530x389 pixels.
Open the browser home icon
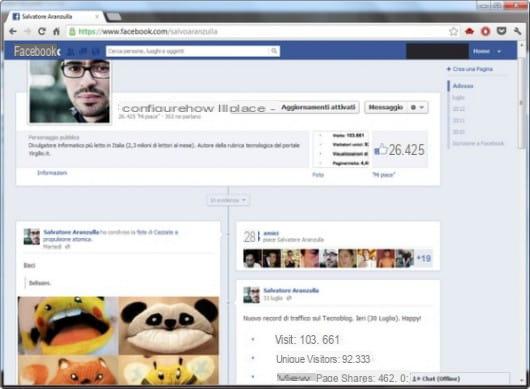click(x=56, y=31)
